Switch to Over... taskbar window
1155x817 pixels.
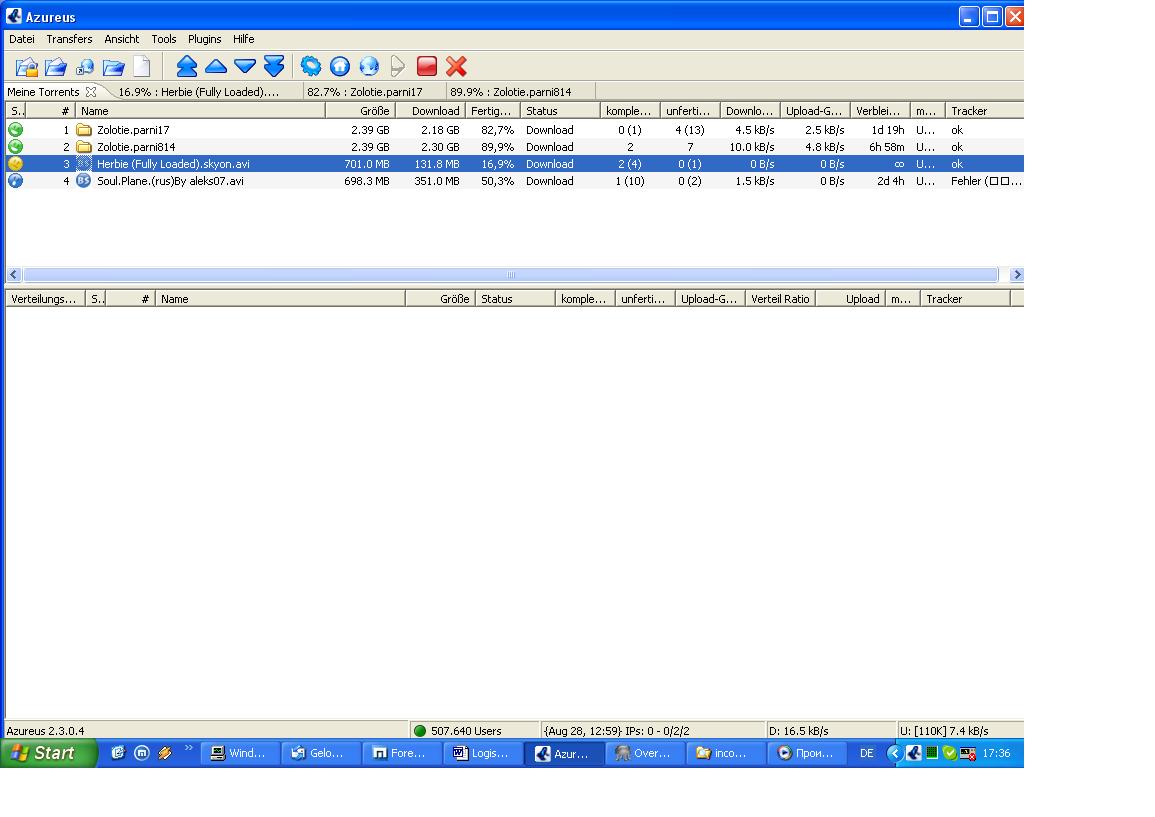[644, 753]
